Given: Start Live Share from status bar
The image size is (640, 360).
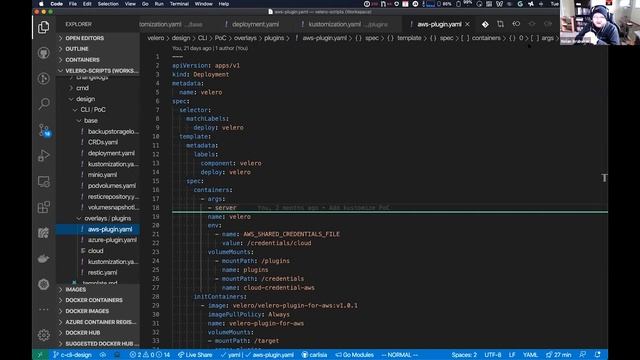Looking at the screenshot, I should 195,355.
